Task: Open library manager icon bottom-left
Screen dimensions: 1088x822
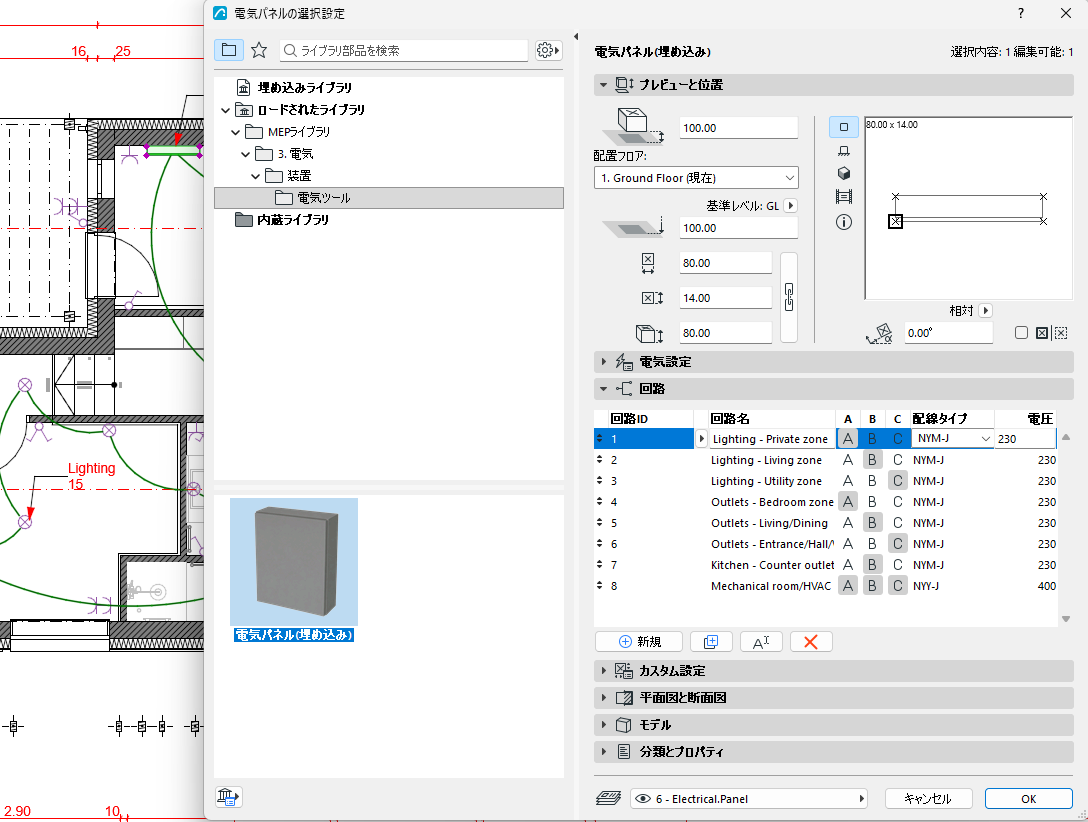Action: (228, 797)
